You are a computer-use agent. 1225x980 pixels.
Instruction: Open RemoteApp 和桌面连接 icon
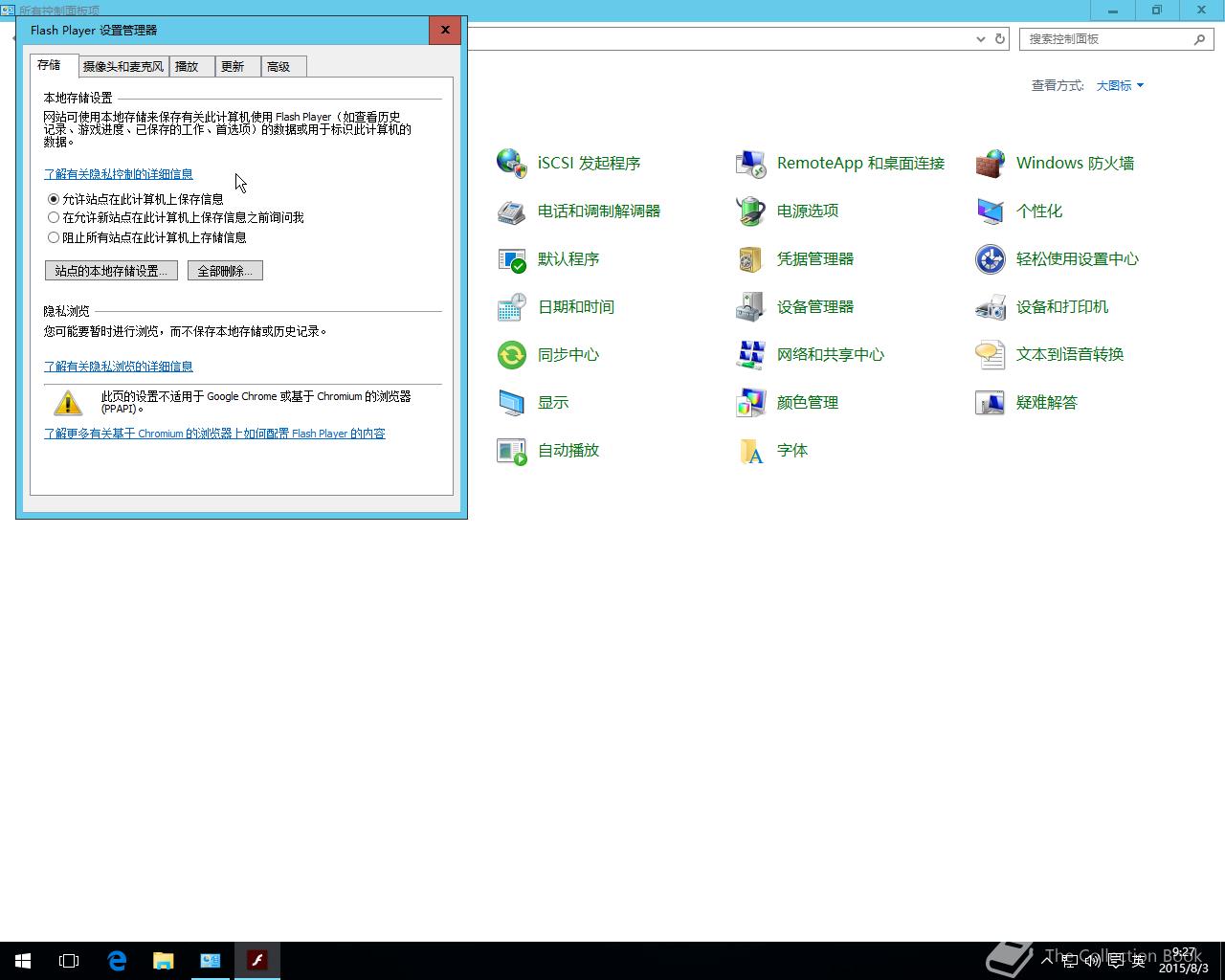click(751, 163)
